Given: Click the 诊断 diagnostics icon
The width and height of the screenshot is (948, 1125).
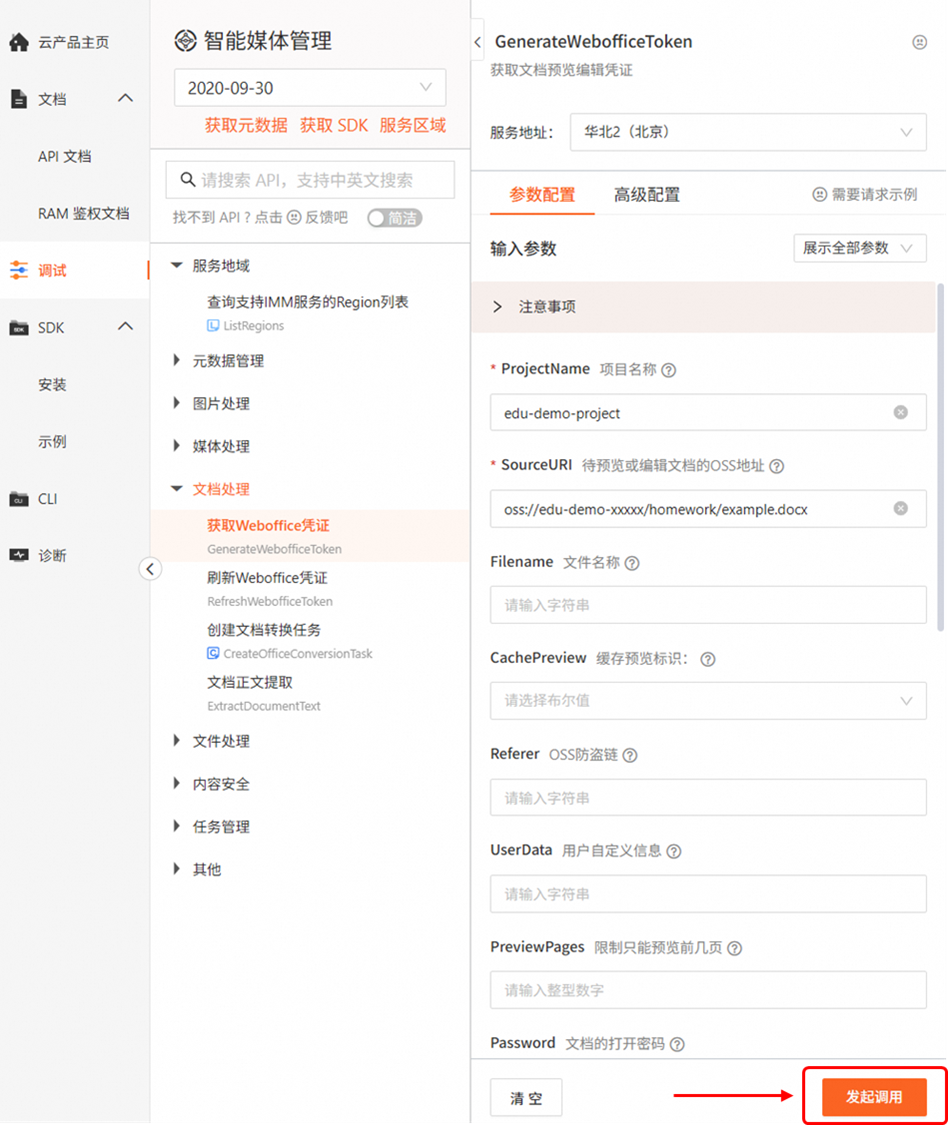Looking at the screenshot, I should point(19,555).
